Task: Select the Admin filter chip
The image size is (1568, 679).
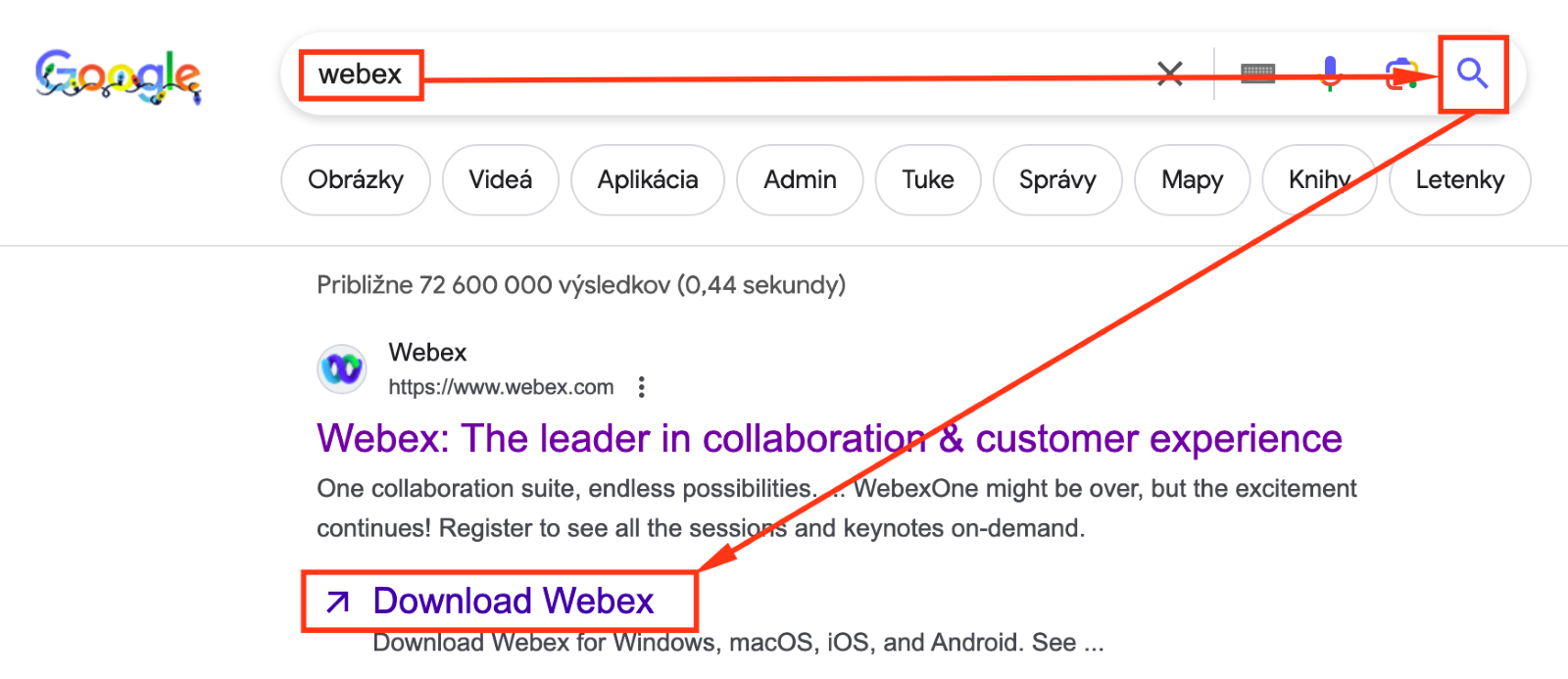Action: pyautogui.click(x=800, y=180)
